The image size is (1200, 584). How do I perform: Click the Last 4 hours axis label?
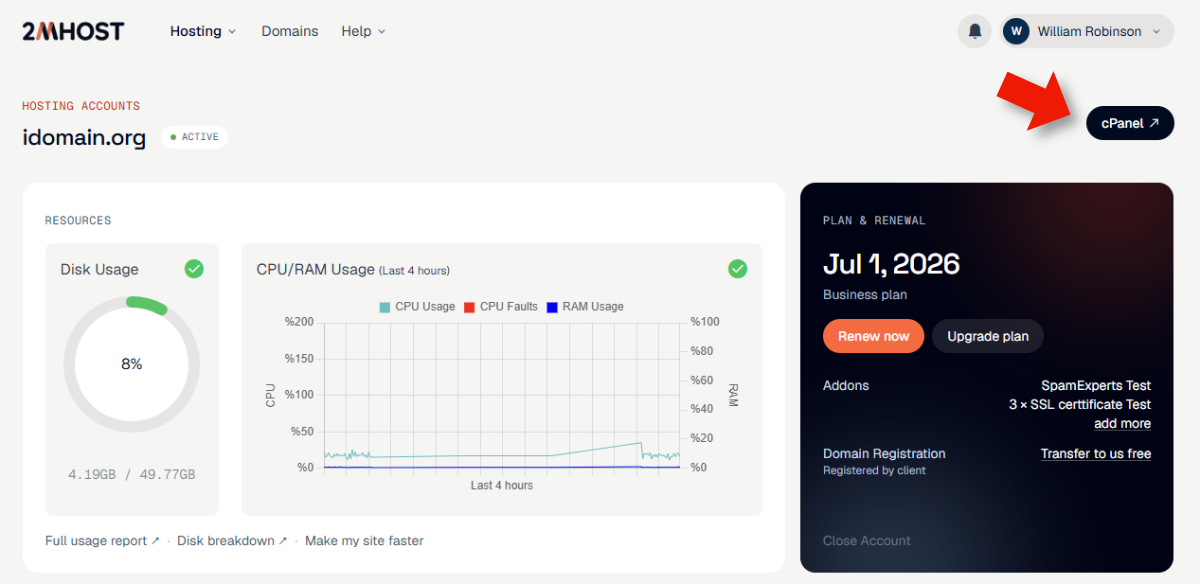click(502, 485)
